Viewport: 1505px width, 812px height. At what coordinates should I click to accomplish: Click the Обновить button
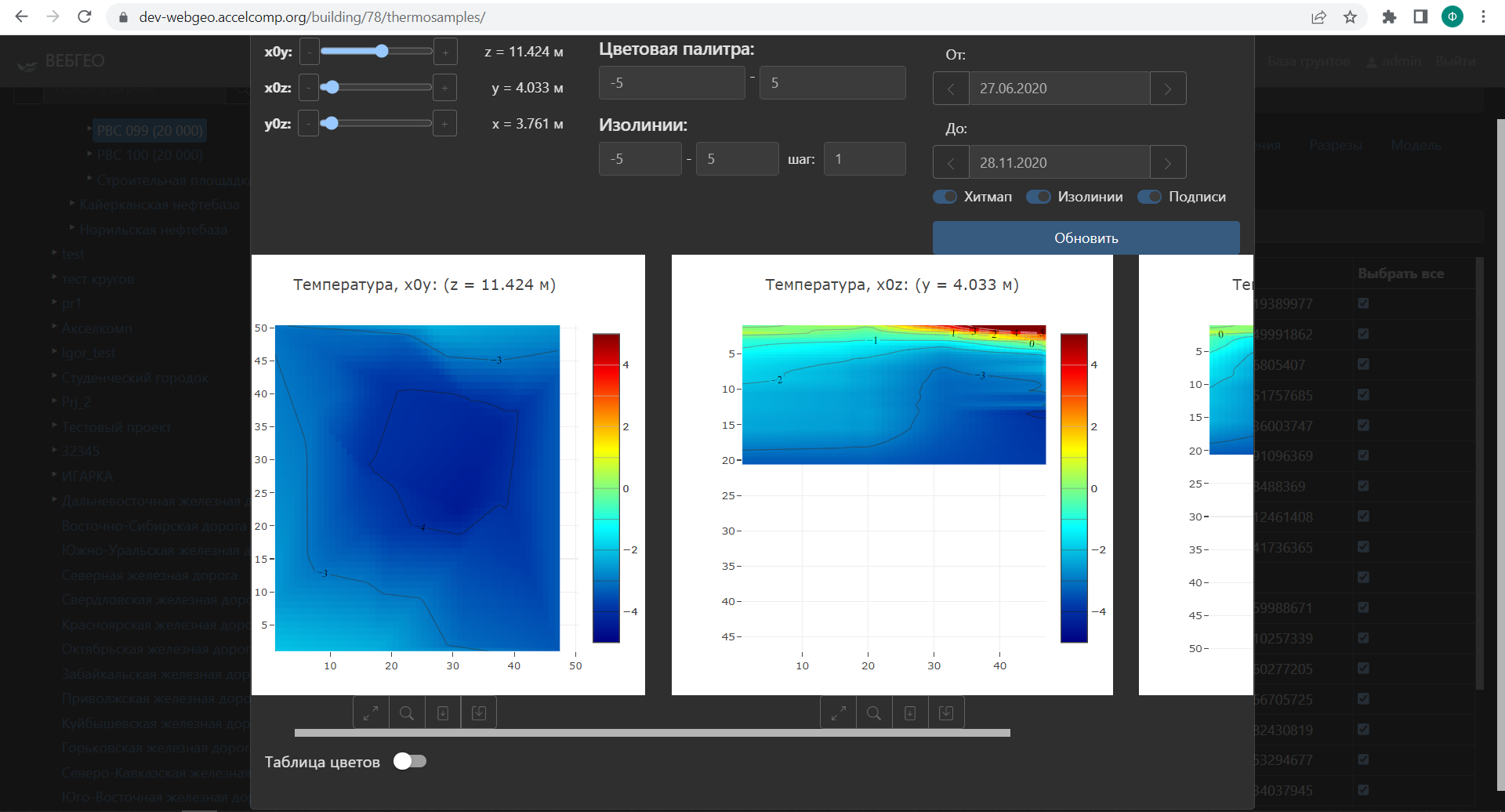click(1086, 238)
